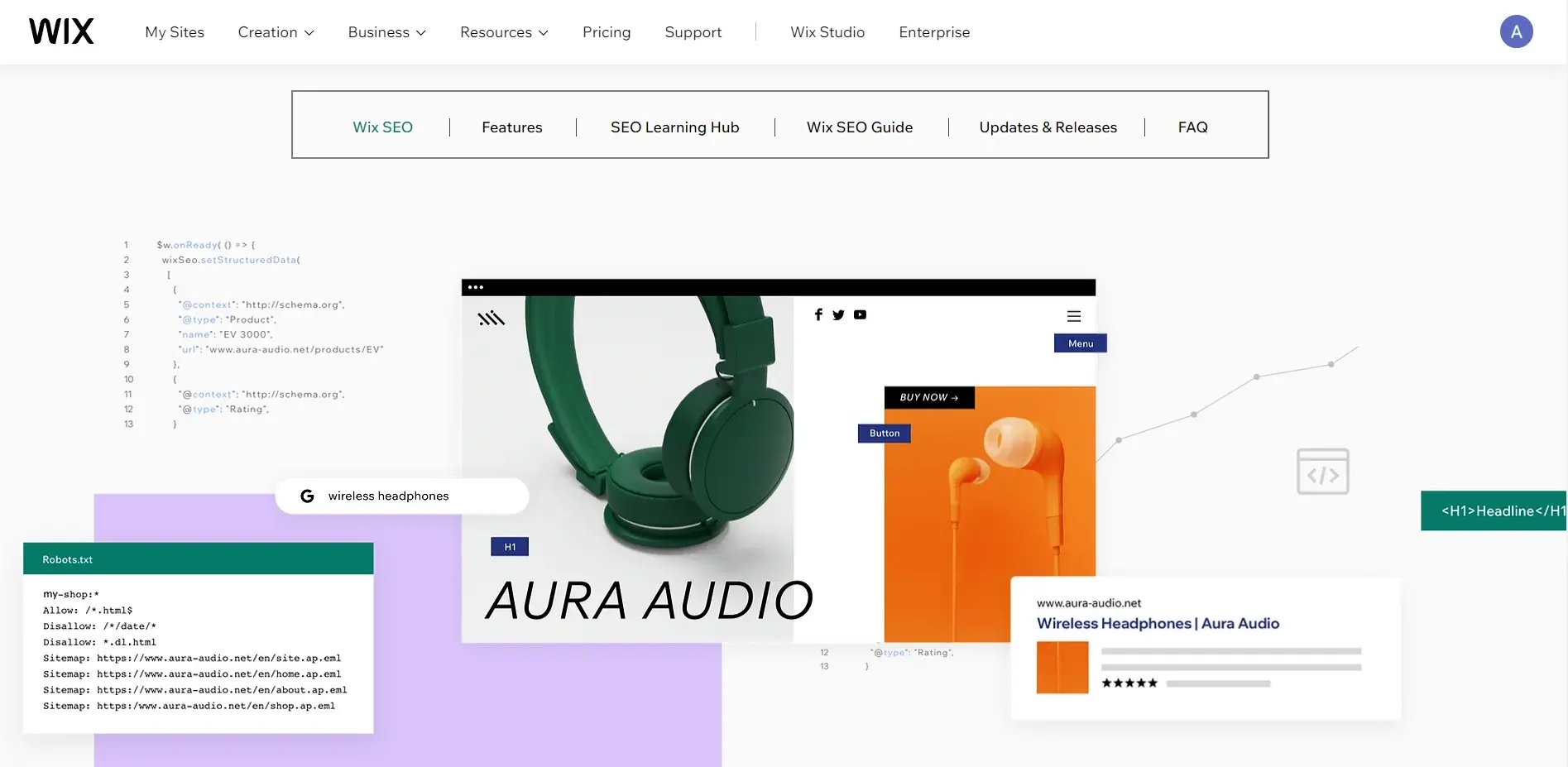Open the SEO Learning Hub tab
Screen dimensions: 1568x767
[674, 127]
